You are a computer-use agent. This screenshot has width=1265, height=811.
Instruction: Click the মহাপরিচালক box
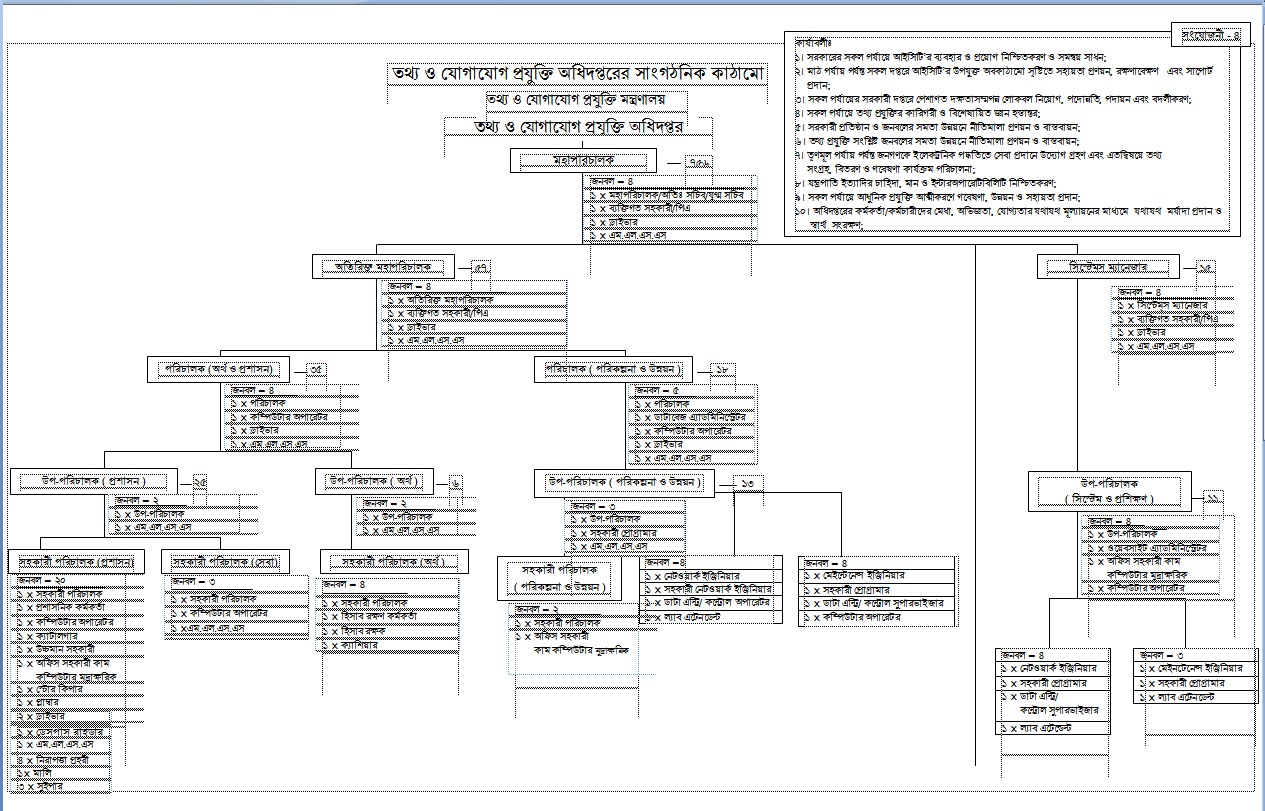[583, 160]
